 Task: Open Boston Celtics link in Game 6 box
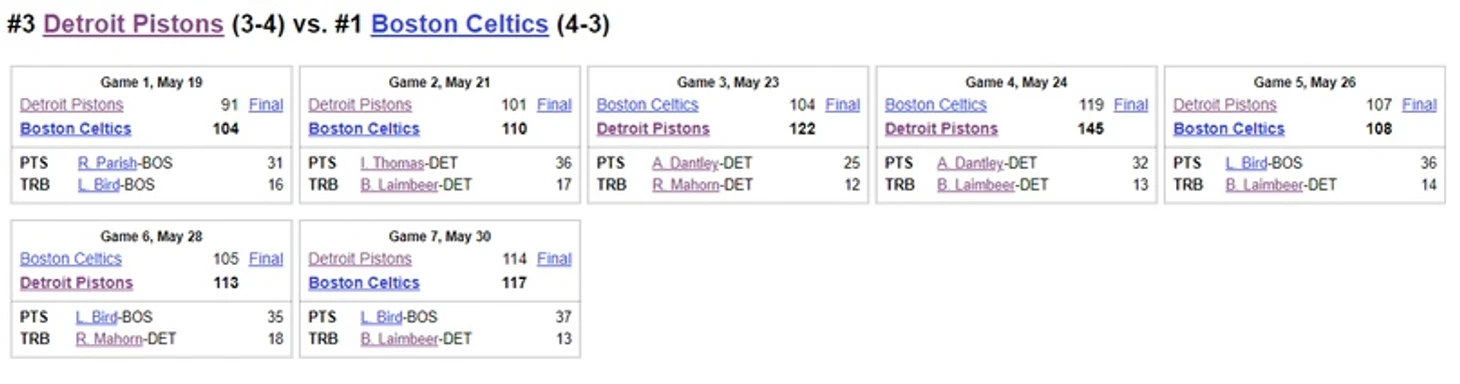71,259
